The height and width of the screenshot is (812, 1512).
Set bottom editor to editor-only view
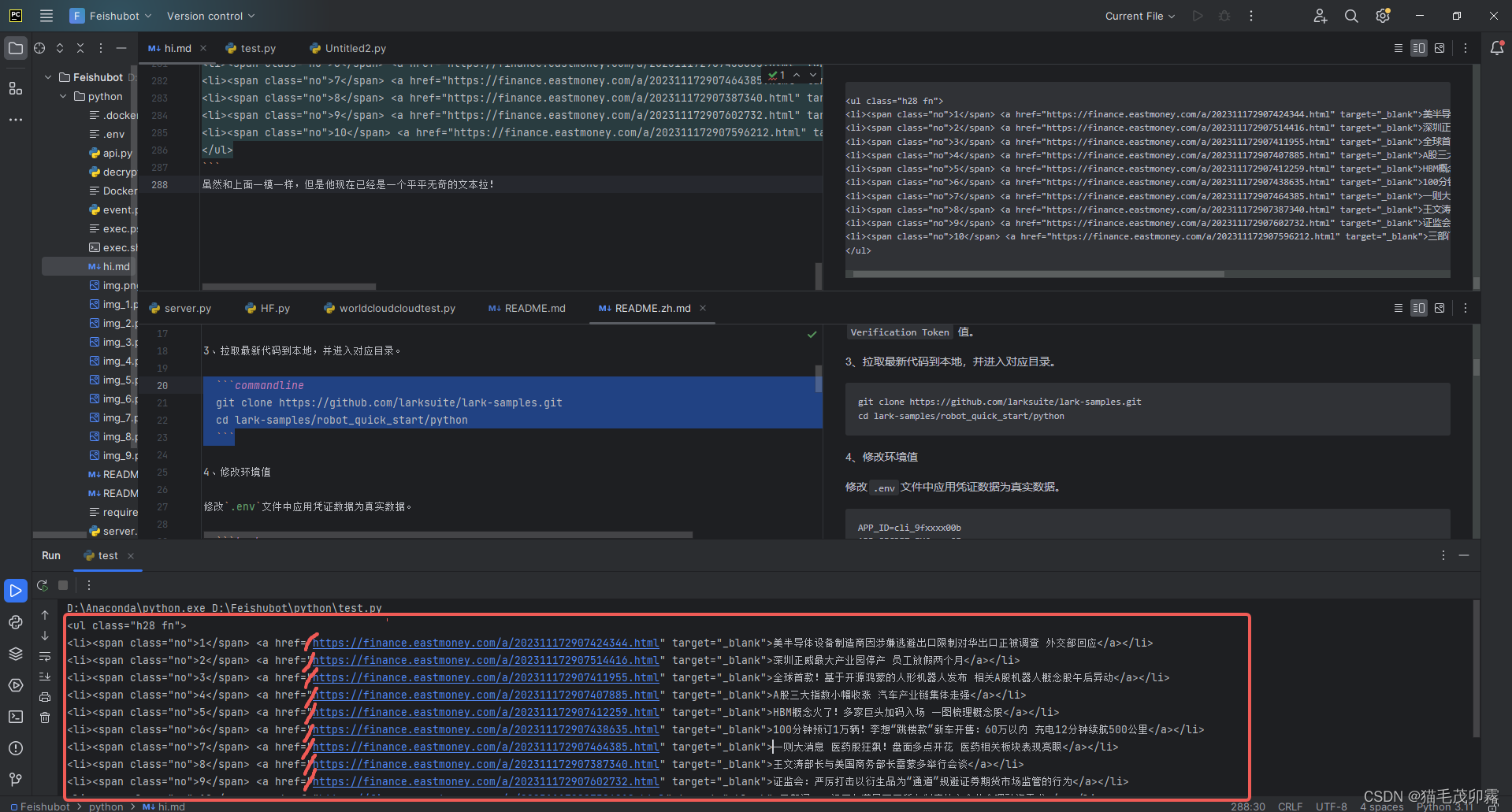pos(1399,308)
